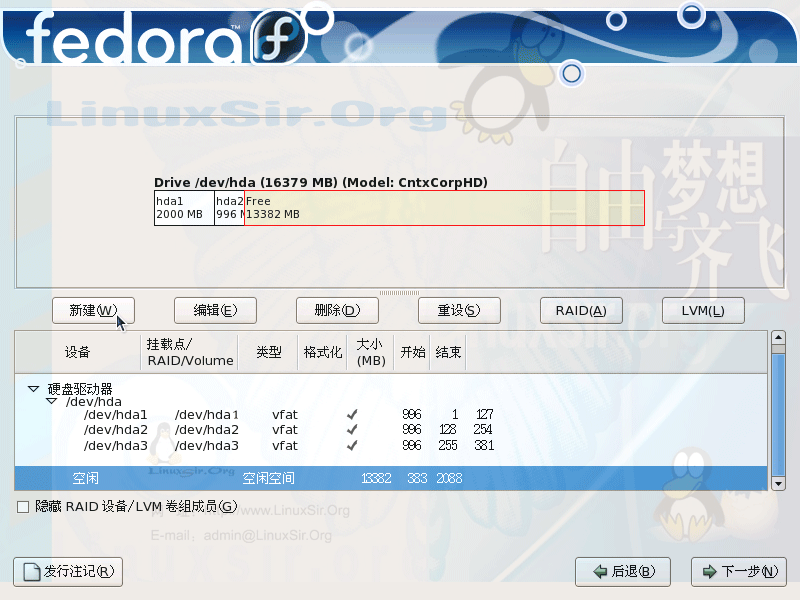Click format checkmark for /dev/hda3

point(352,445)
